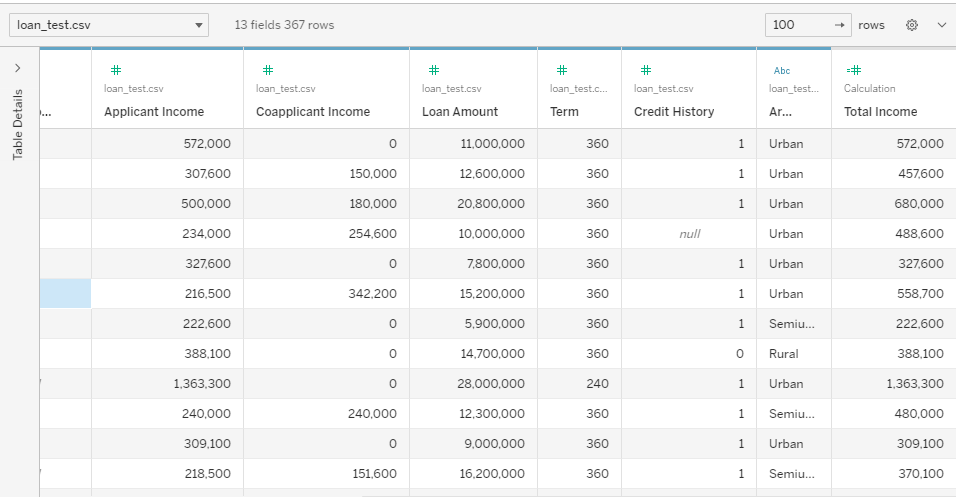Click the Rural area cell
956x497 pixels.
794,354
